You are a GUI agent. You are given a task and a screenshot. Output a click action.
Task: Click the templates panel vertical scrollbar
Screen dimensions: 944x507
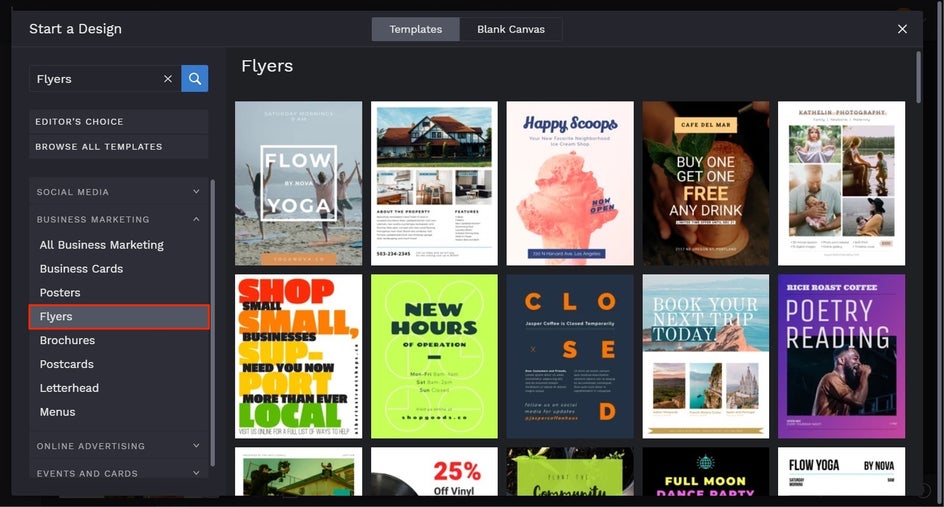pyautogui.click(x=918, y=77)
